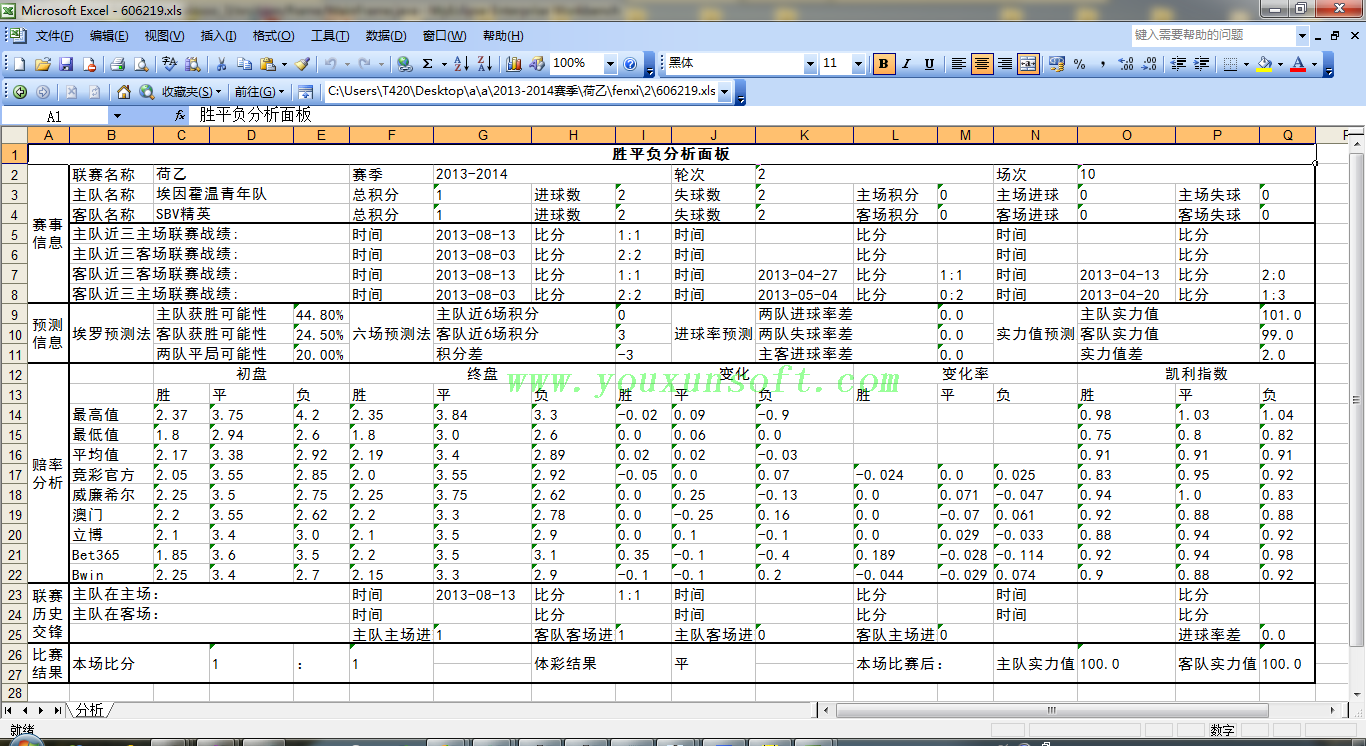Toggle Center alignment

[x=982, y=64]
